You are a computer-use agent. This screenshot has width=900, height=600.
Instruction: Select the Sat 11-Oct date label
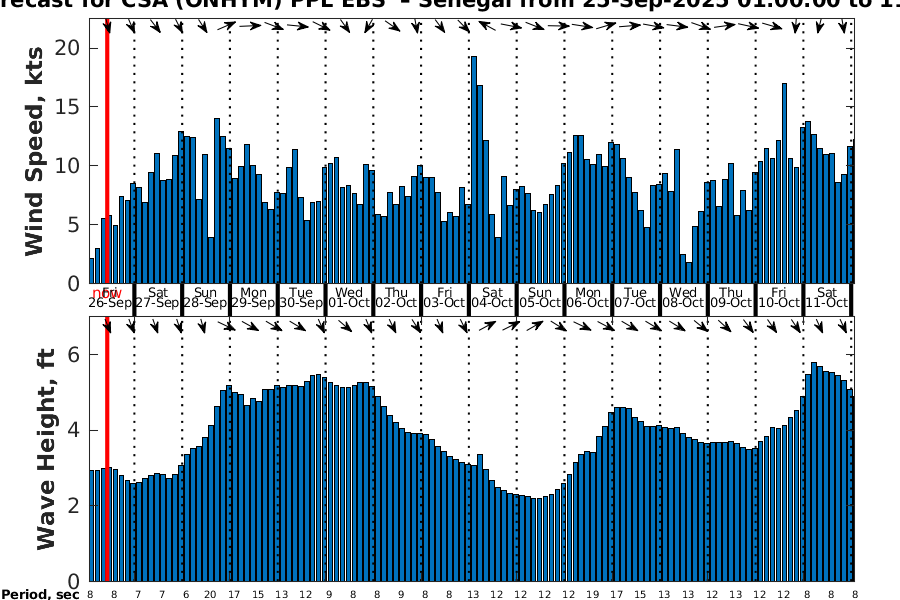[827, 298]
